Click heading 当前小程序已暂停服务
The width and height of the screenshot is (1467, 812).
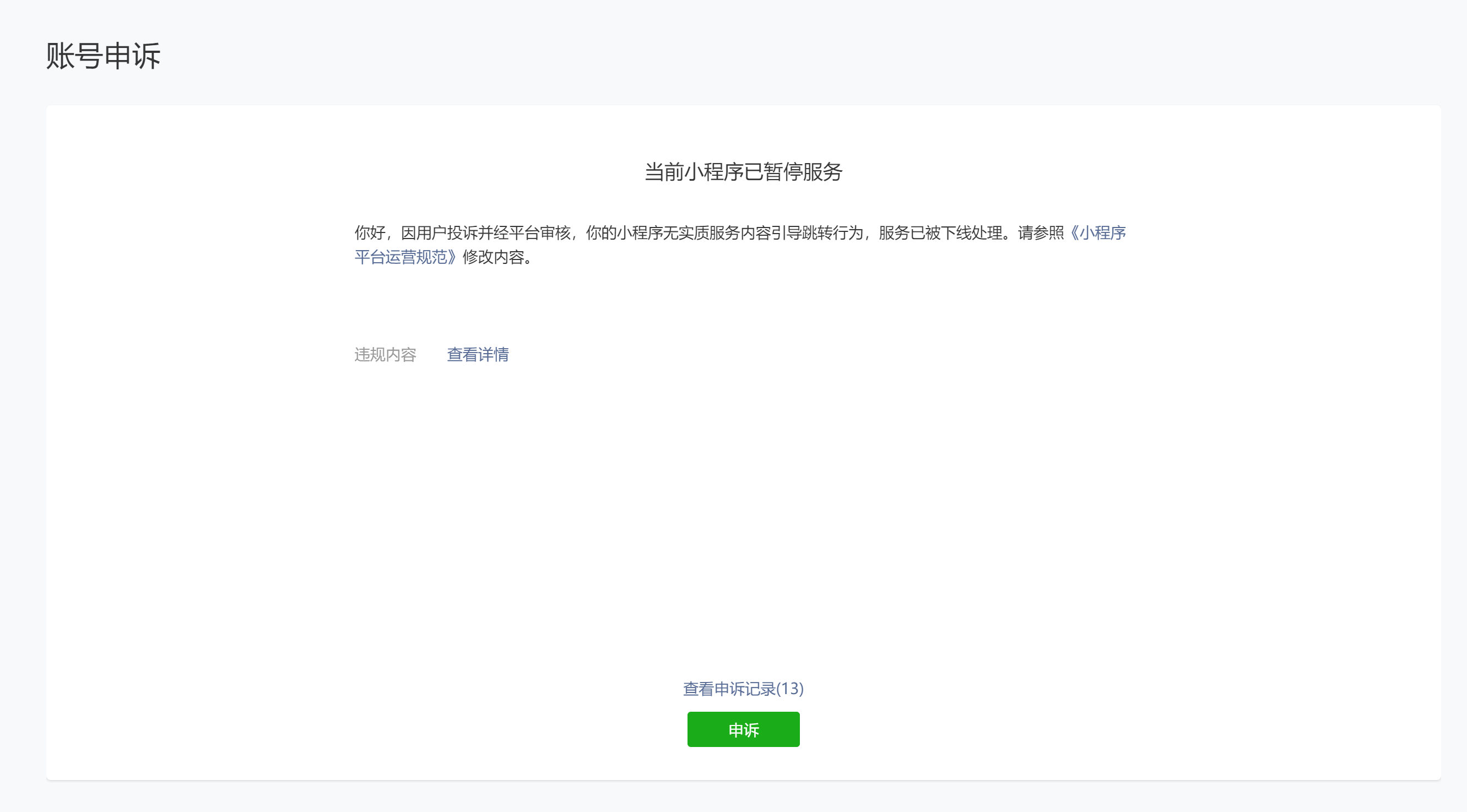pos(743,171)
